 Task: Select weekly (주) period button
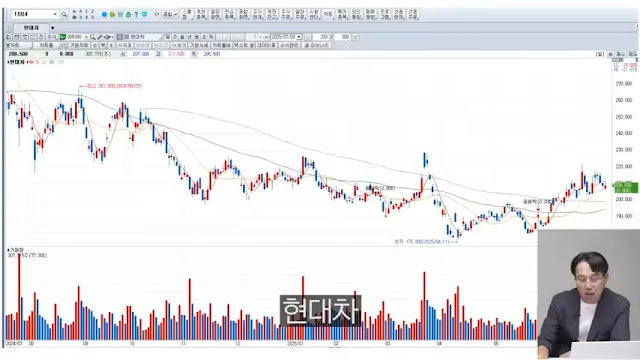(x=175, y=37)
